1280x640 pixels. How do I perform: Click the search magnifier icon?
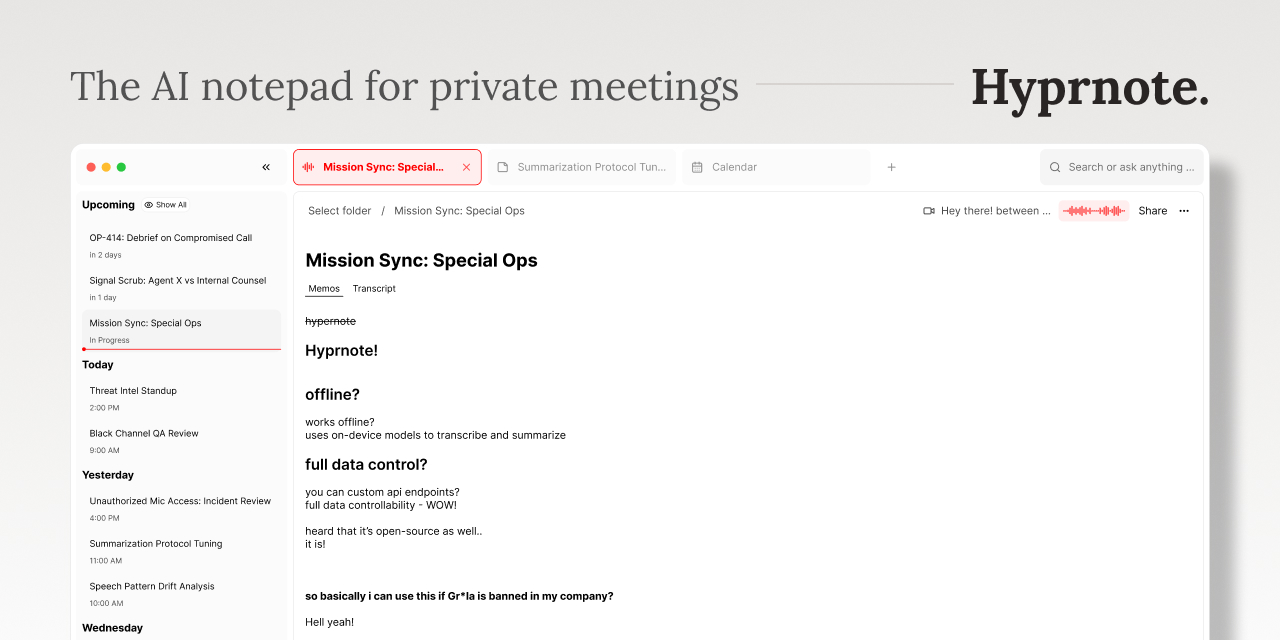click(x=1055, y=167)
